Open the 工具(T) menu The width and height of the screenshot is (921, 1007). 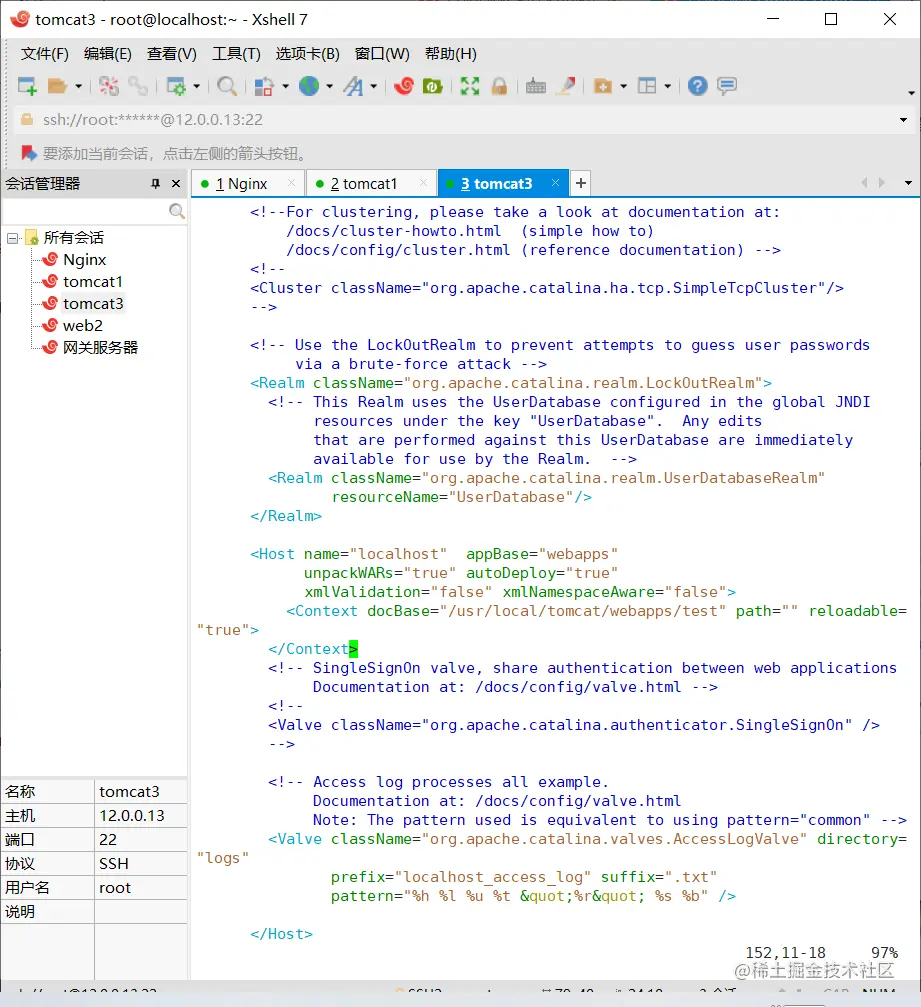(236, 54)
